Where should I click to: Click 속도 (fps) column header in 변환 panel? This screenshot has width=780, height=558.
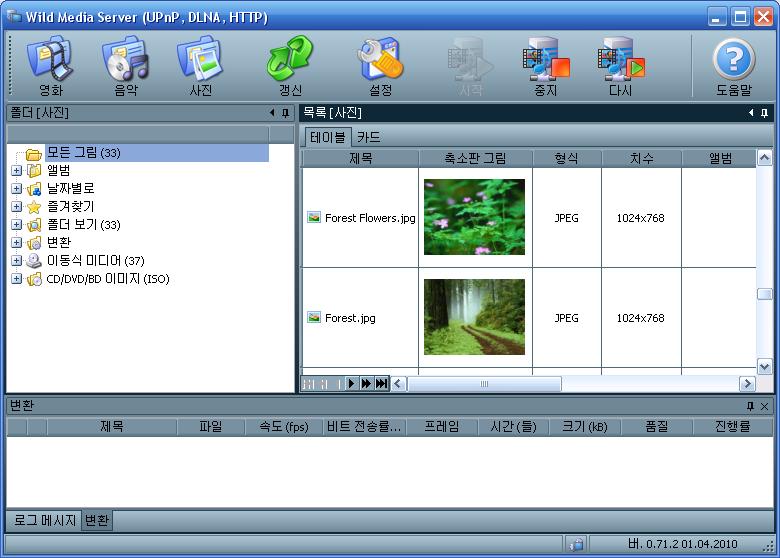pyautogui.click(x=284, y=427)
